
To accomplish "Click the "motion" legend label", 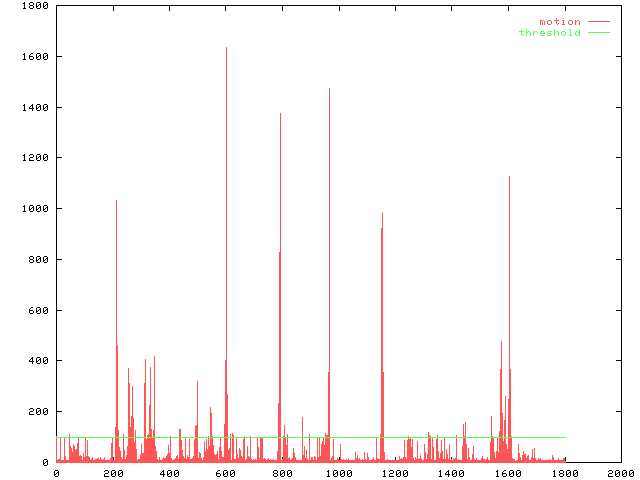I will click(x=559, y=21).
